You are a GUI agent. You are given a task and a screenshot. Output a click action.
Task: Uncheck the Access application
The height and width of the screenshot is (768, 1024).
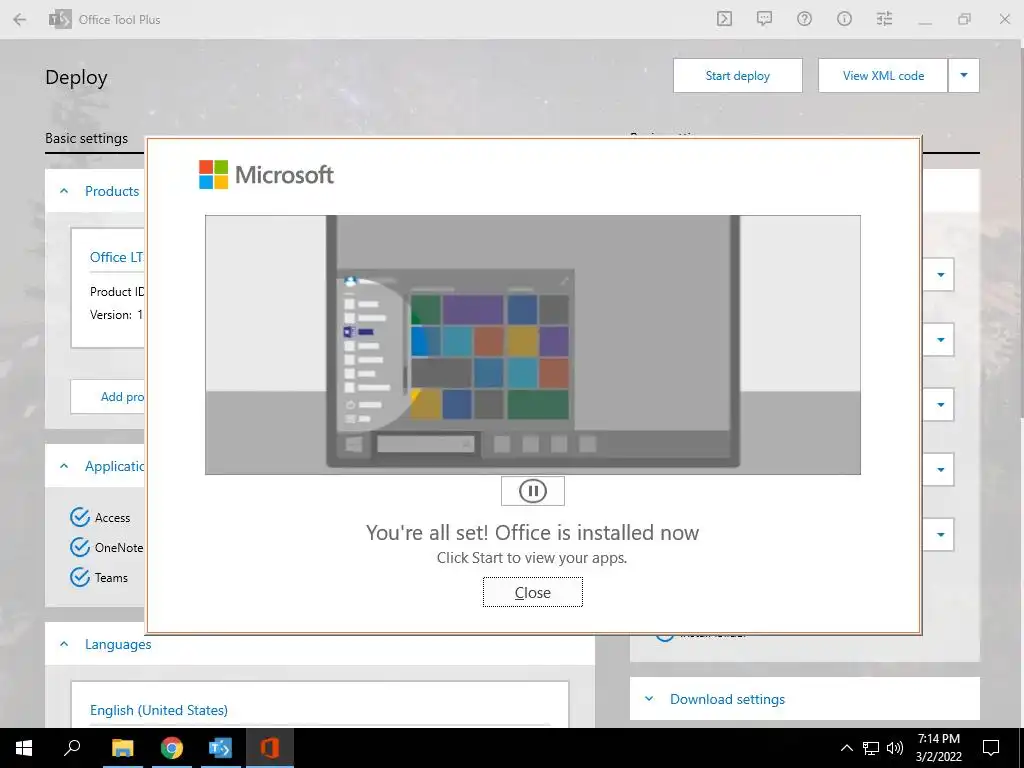click(x=80, y=517)
